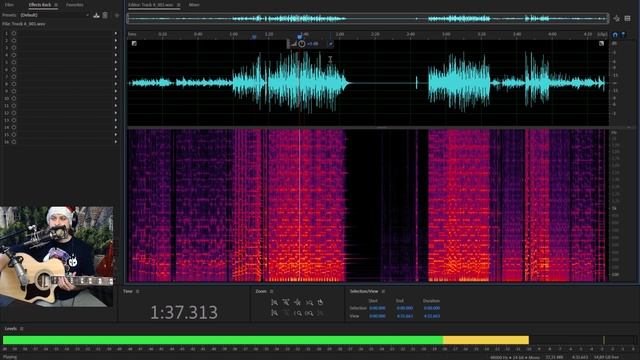Image resolution: width=640 pixels, height=360 pixels.
Task: Click the list icon right of overview waveform
Action: 627,18
